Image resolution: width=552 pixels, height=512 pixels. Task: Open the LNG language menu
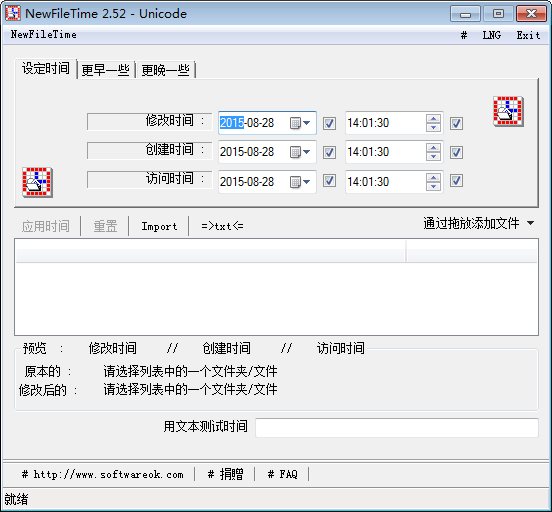[x=491, y=35]
